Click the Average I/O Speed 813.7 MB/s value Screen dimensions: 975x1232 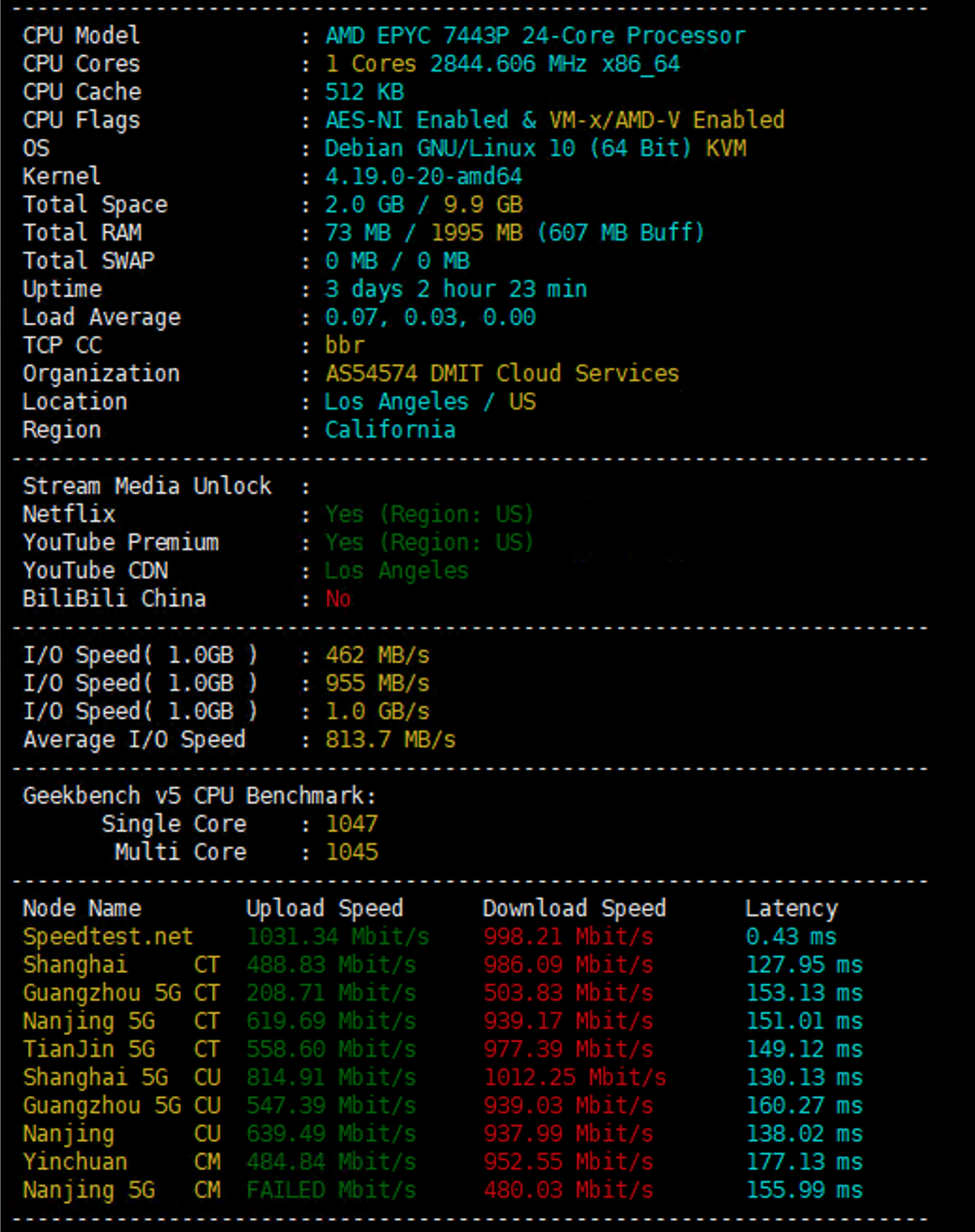[390, 740]
